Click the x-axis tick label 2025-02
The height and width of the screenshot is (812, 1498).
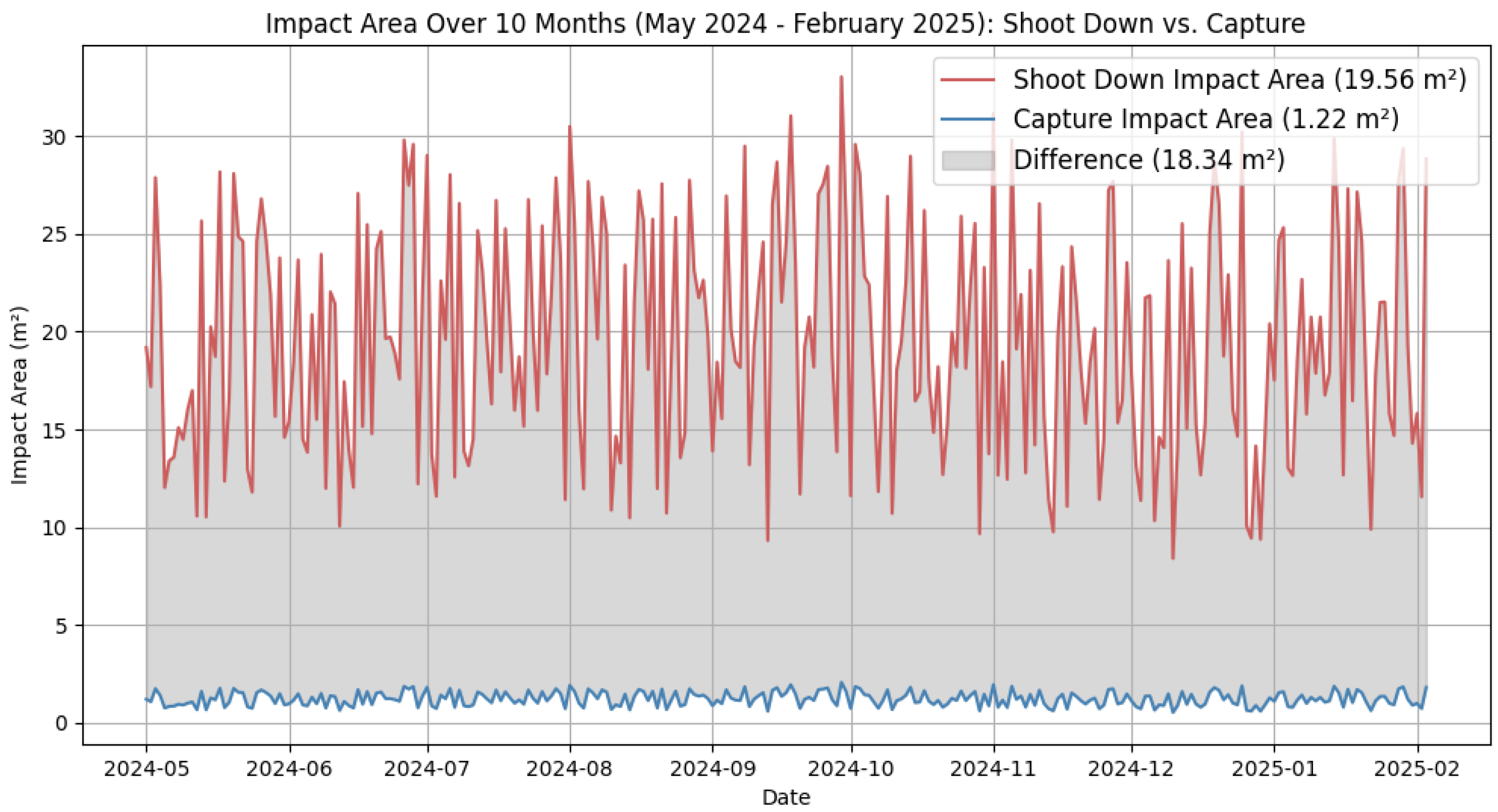(1417, 769)
